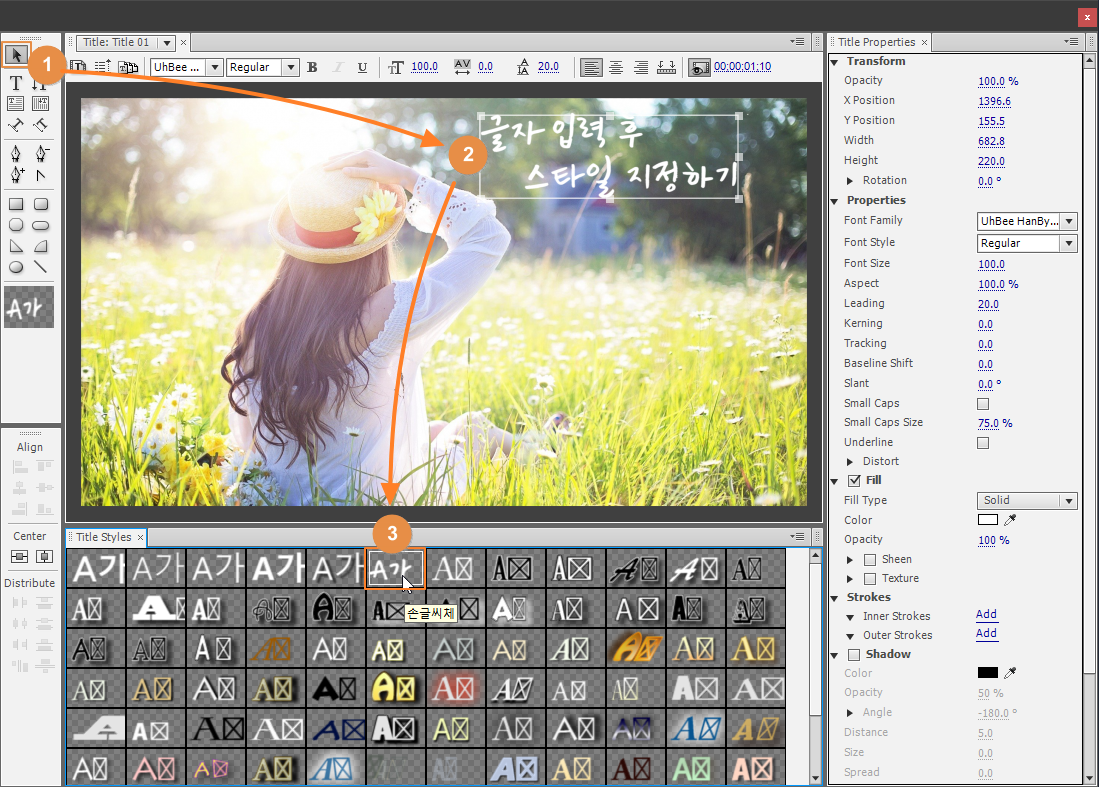The width and height of the screenshot is (1099, 787).
Task: Select the Vertical Path Type tool
Action: pos(41,125)
